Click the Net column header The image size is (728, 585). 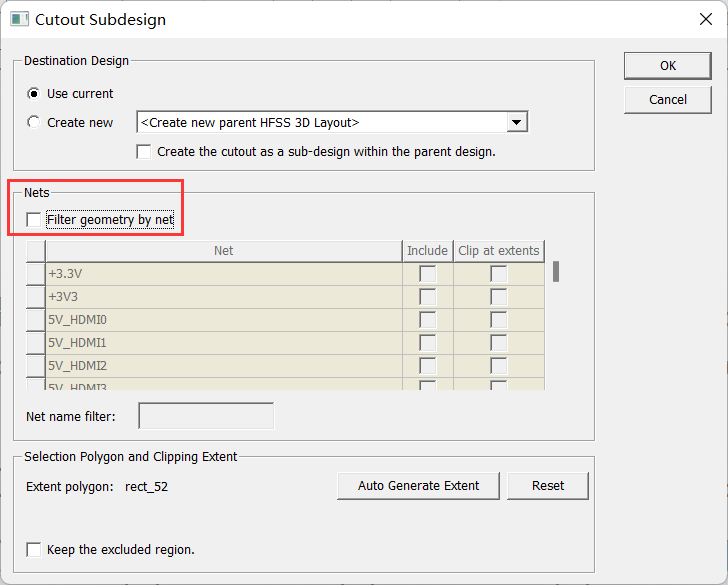tap(224, 251)
